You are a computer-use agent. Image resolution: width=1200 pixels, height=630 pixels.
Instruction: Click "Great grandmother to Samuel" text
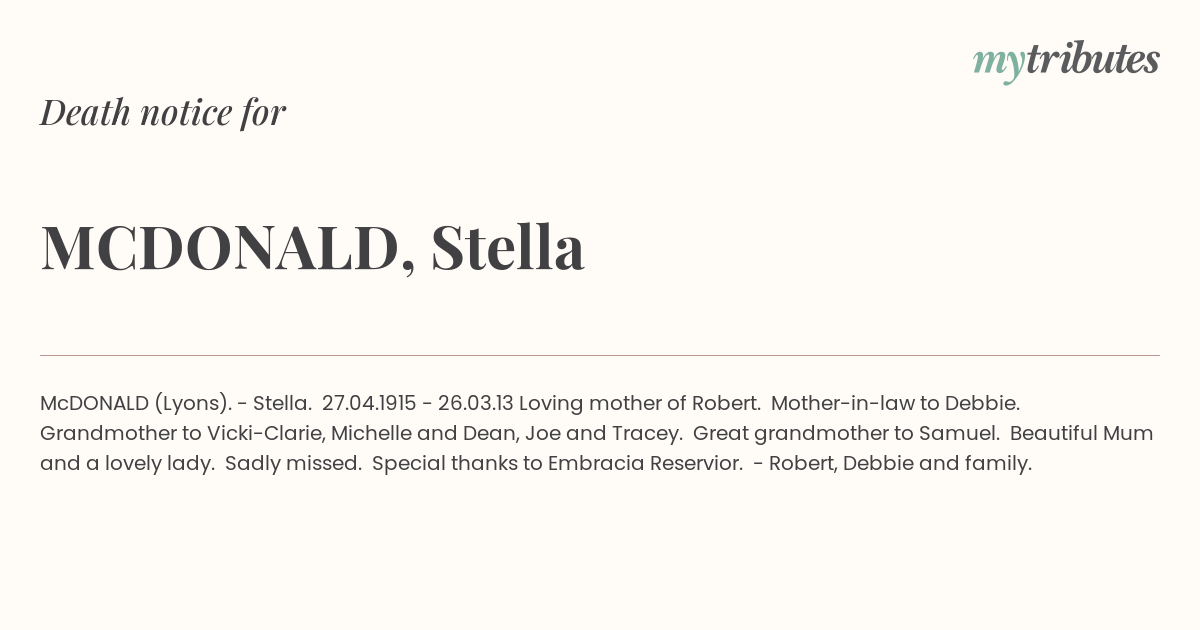846,434
